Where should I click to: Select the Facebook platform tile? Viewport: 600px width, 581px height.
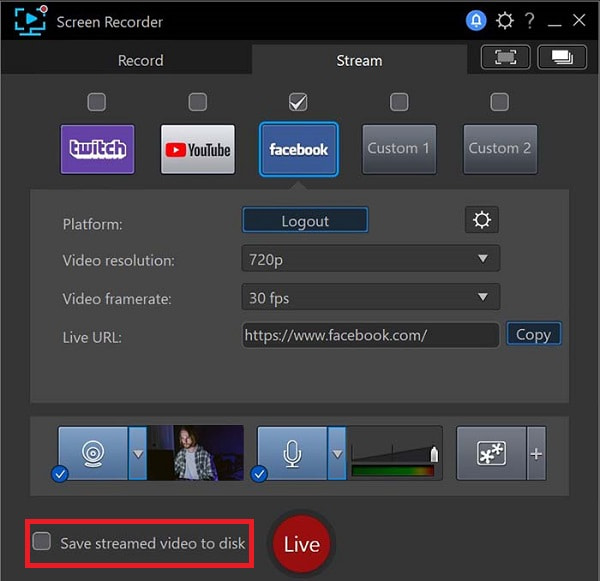(299, 149)
